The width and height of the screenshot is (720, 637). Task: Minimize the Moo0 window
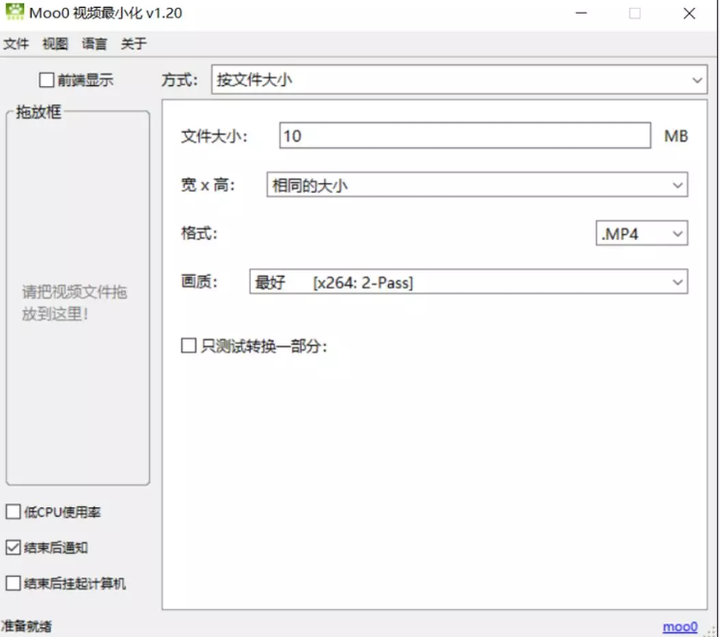580,14
